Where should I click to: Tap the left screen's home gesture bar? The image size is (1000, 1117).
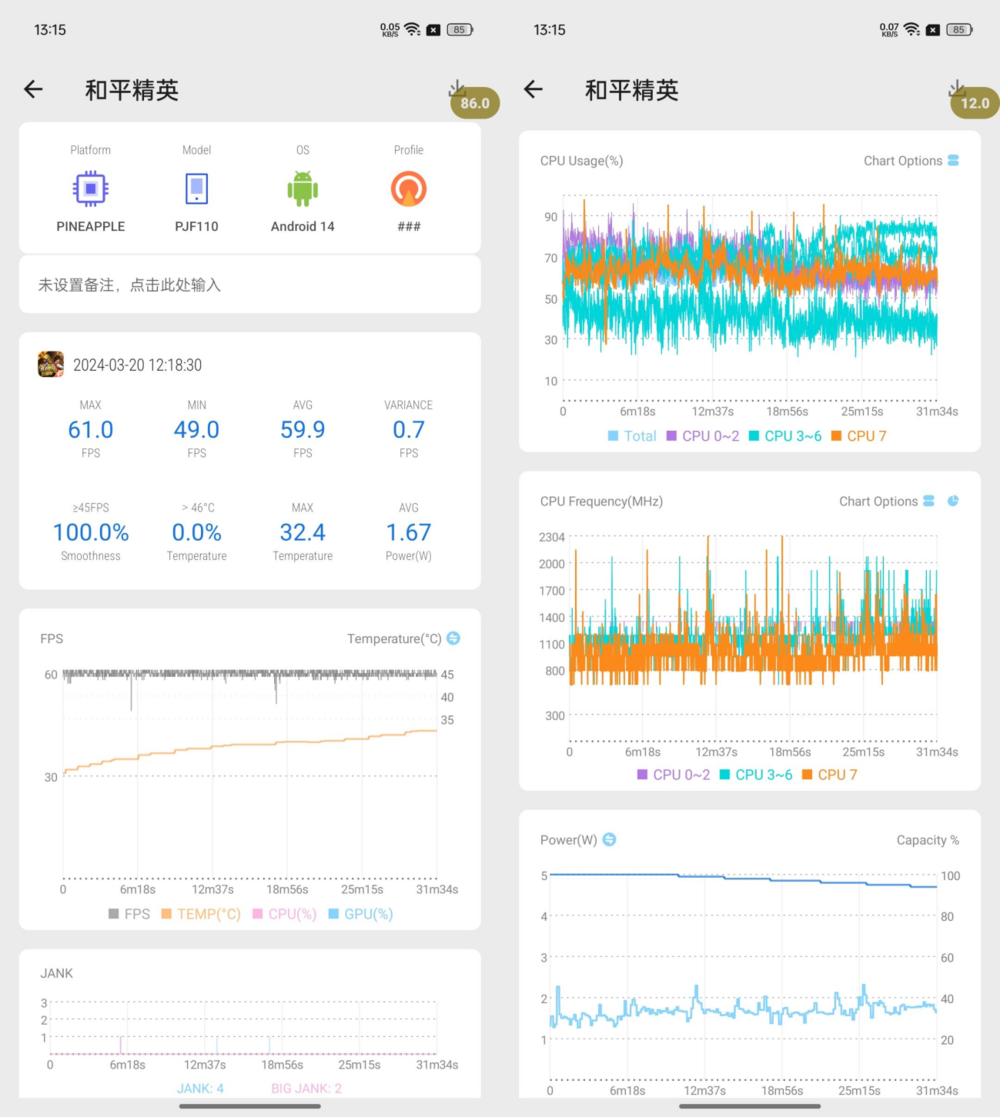click(250, 1106)
